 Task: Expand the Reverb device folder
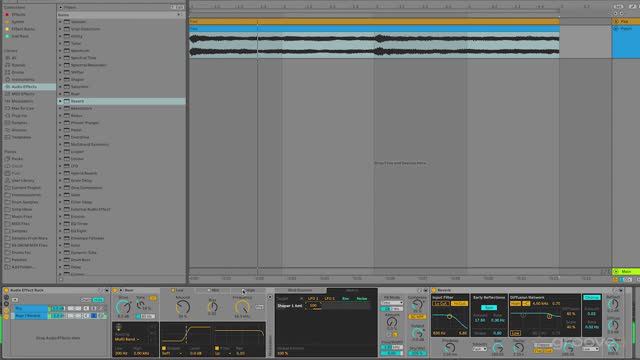click(60, 101)
